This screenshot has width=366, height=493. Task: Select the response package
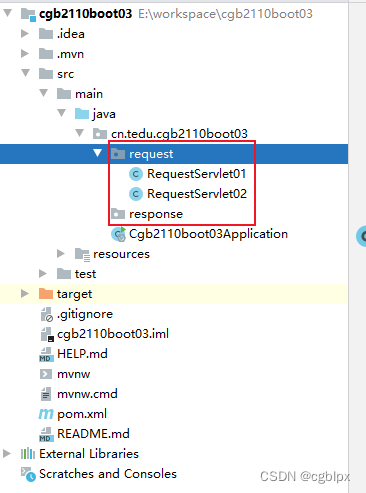[156, 214]
